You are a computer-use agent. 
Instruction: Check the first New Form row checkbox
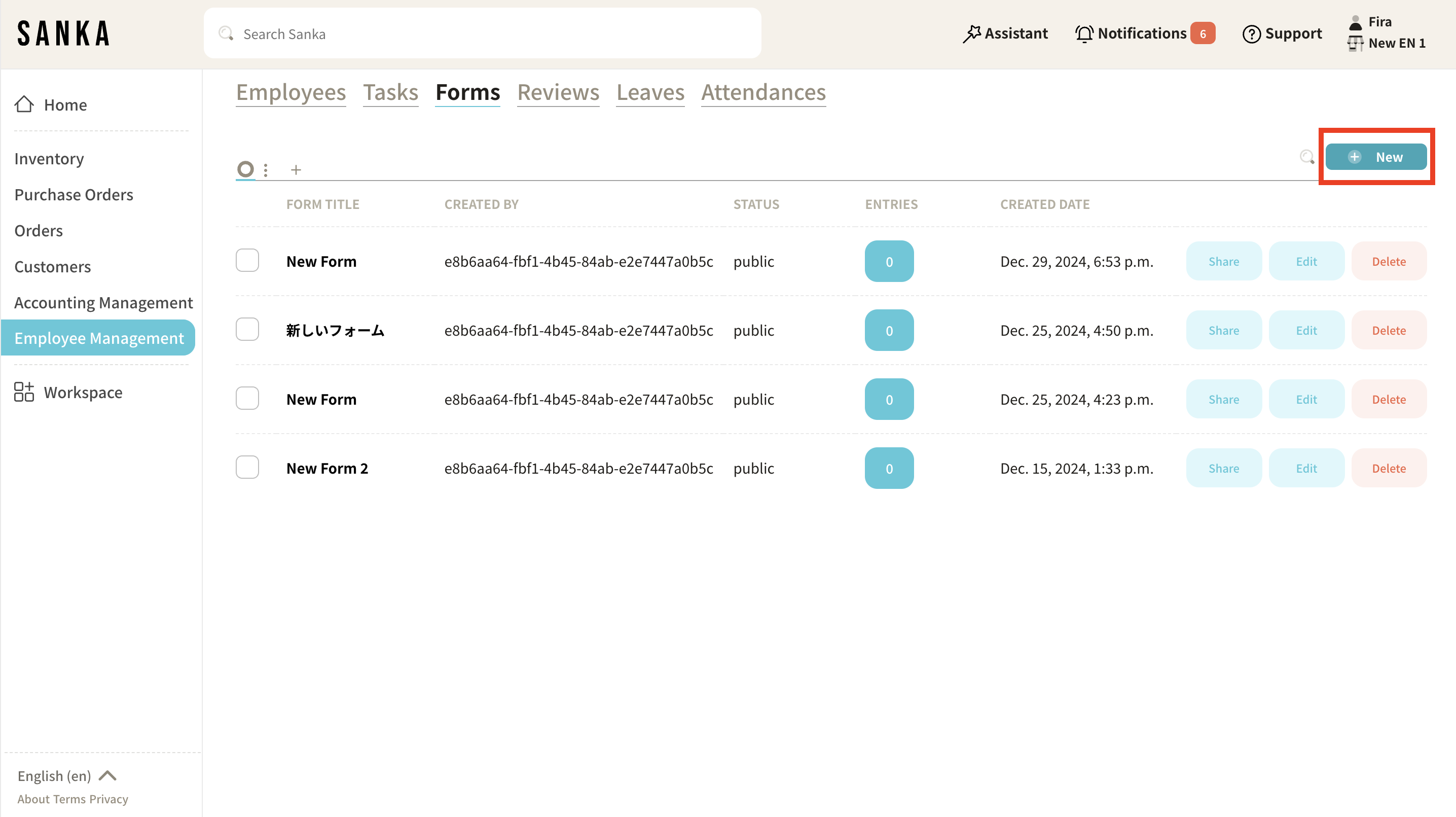(x=247, y=261)
